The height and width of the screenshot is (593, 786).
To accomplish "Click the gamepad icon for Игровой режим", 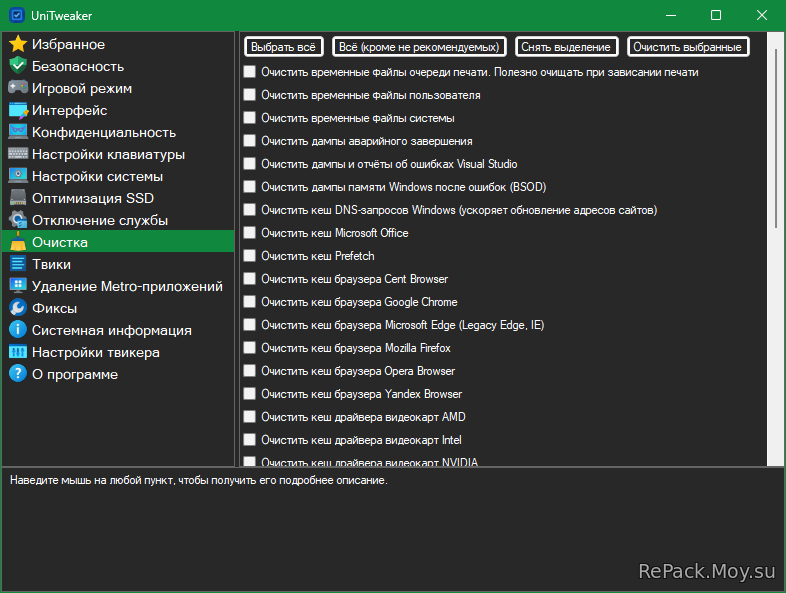I will [17, 88].
